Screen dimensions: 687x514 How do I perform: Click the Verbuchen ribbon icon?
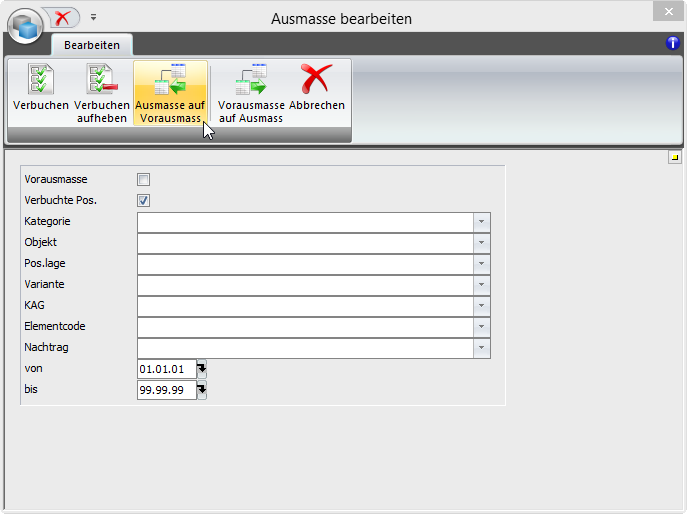[x=41, y=79]
